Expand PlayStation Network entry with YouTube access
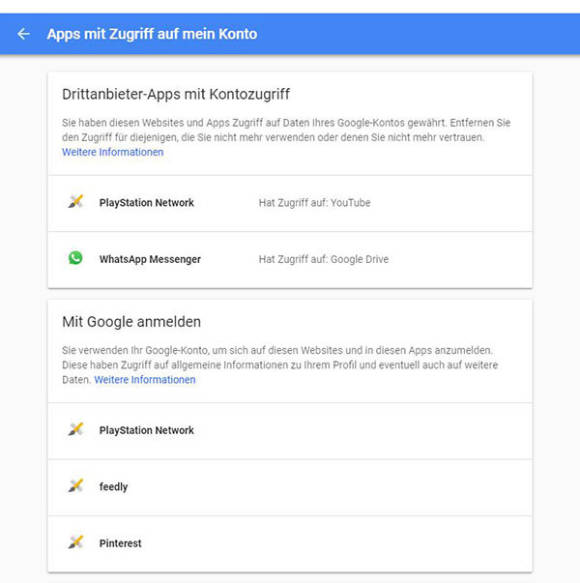 click(290, 203)
